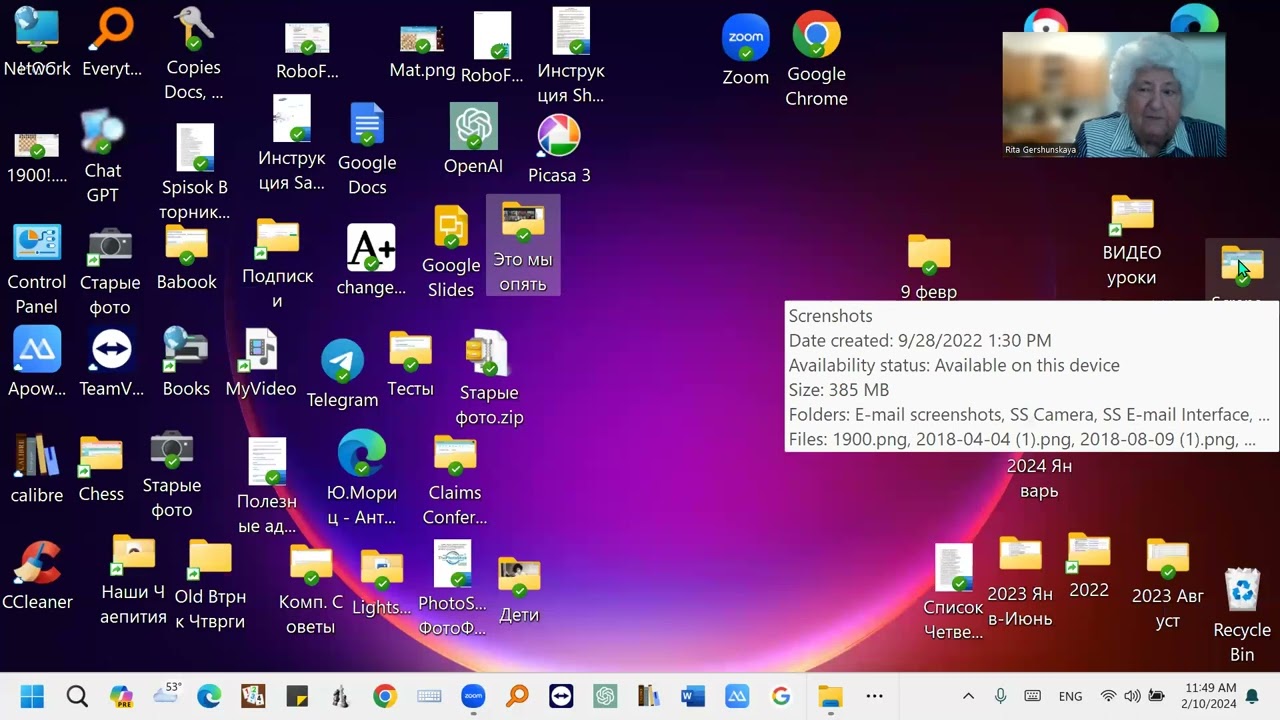Open the weather widget showing 53°
This screenshot has height=720, width=1280.
[x=167, y=694]
